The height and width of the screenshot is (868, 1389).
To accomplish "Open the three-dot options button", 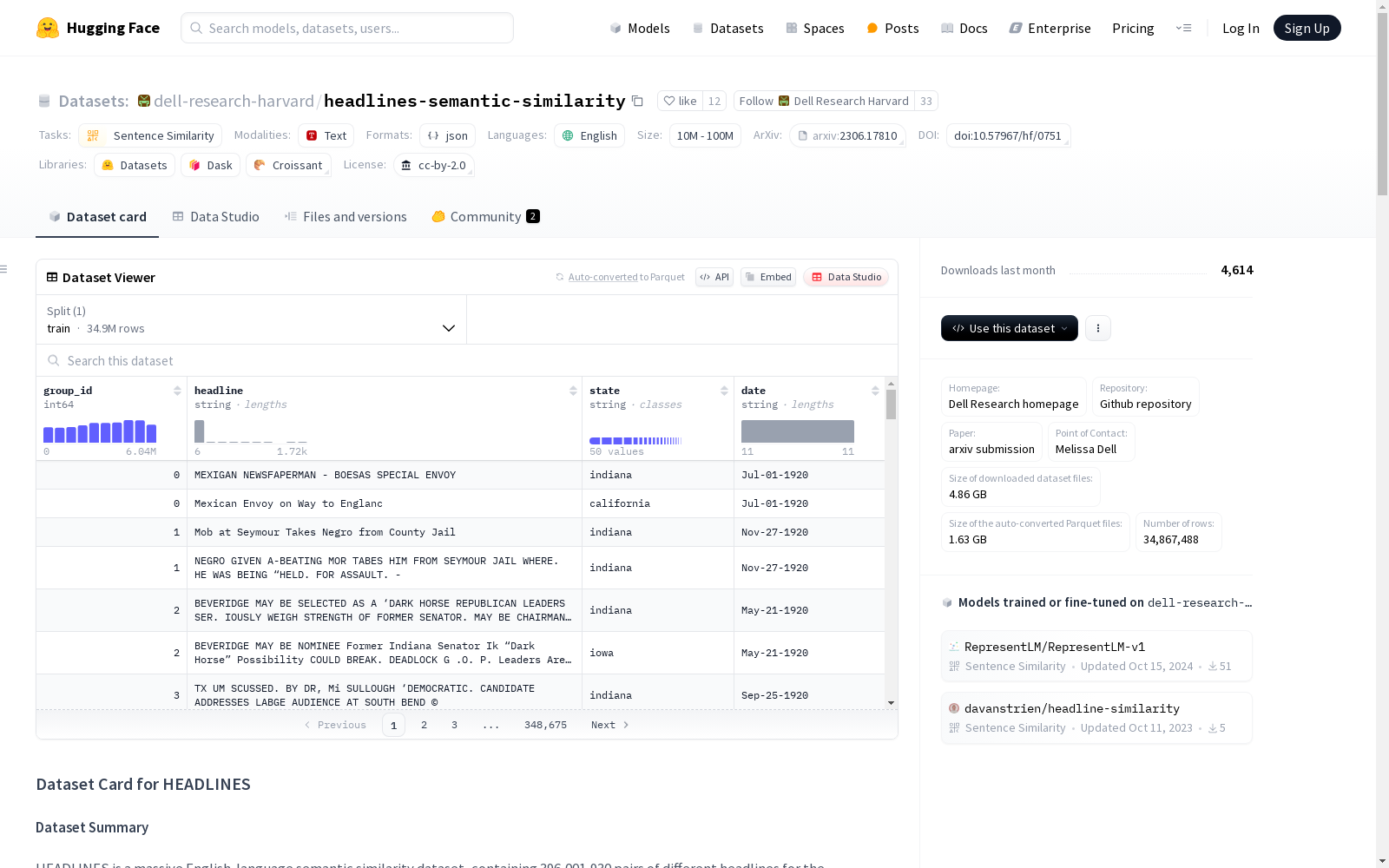I will pyautogui.click(x=1098, y=328).
